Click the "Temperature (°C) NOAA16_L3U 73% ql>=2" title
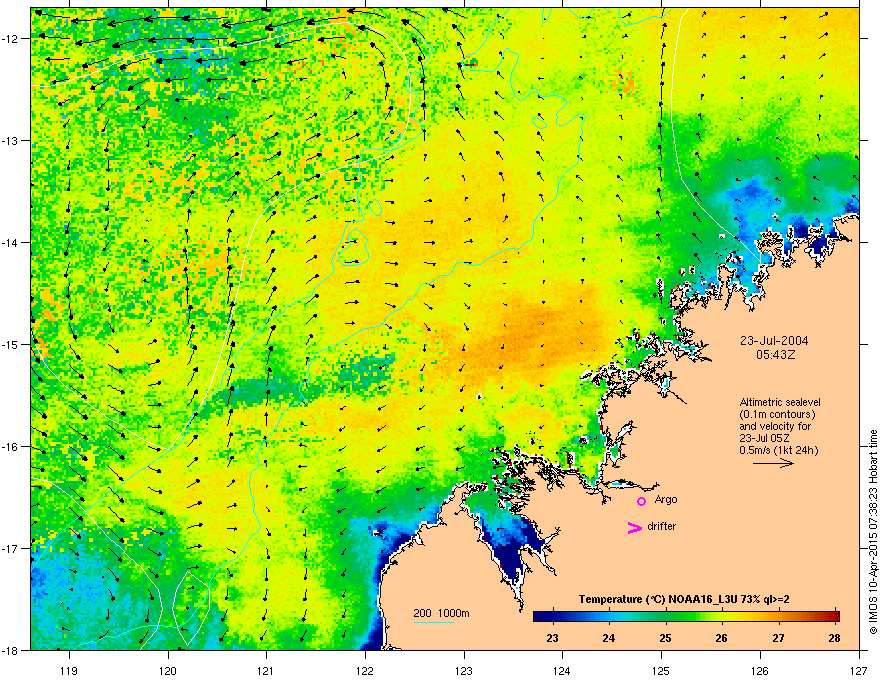880x680 pixels. tap(684, 599)
